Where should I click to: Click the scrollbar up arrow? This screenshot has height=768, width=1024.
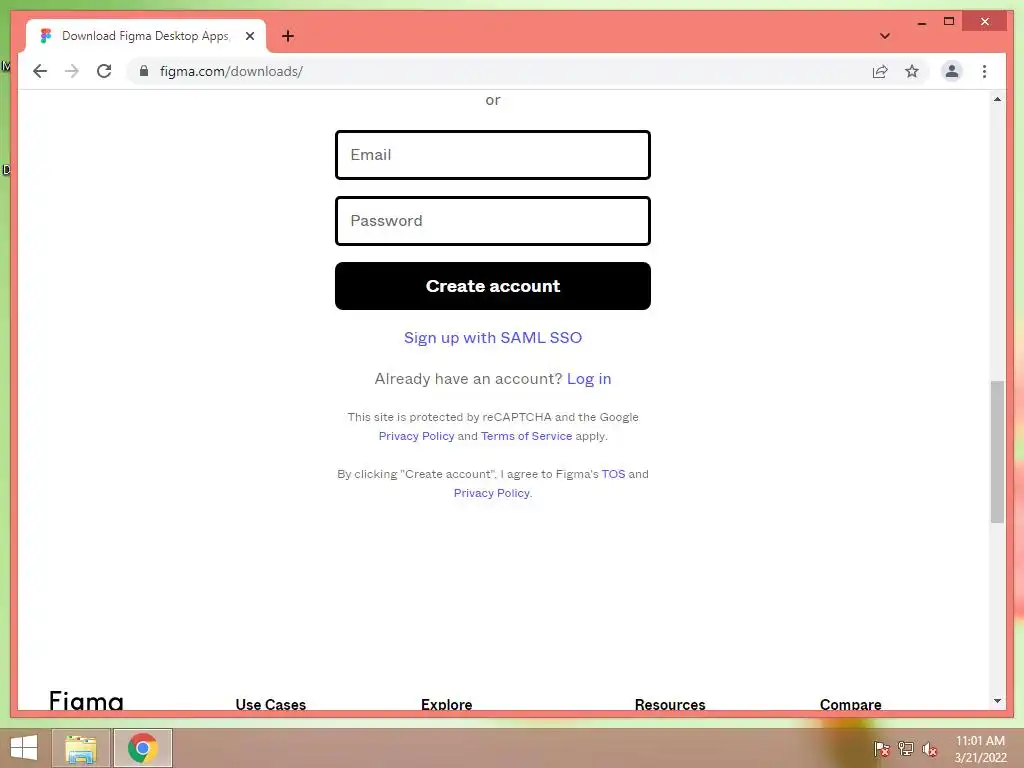click(997, 99)
